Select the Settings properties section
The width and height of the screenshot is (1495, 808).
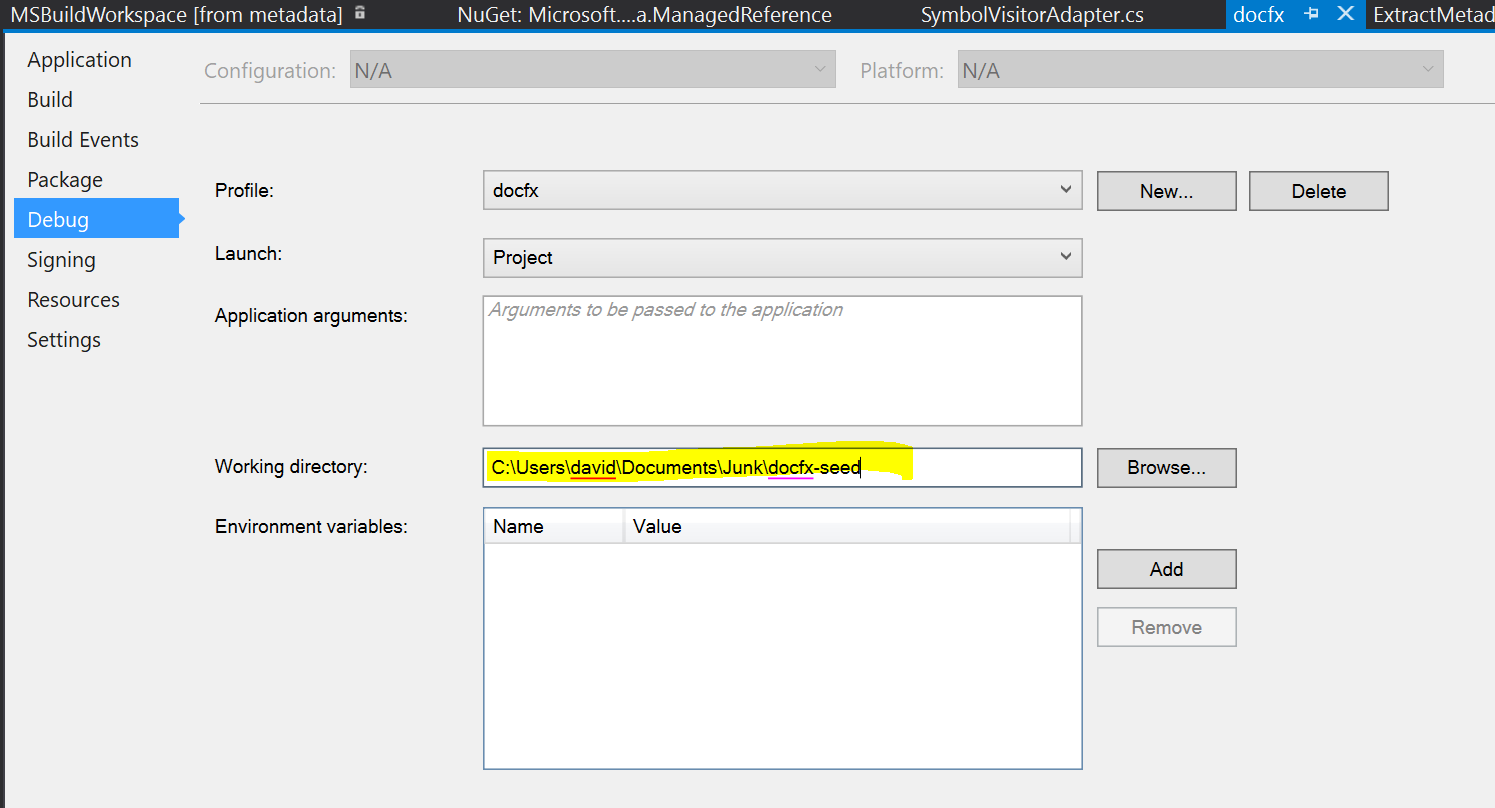[x=64, y=339]
